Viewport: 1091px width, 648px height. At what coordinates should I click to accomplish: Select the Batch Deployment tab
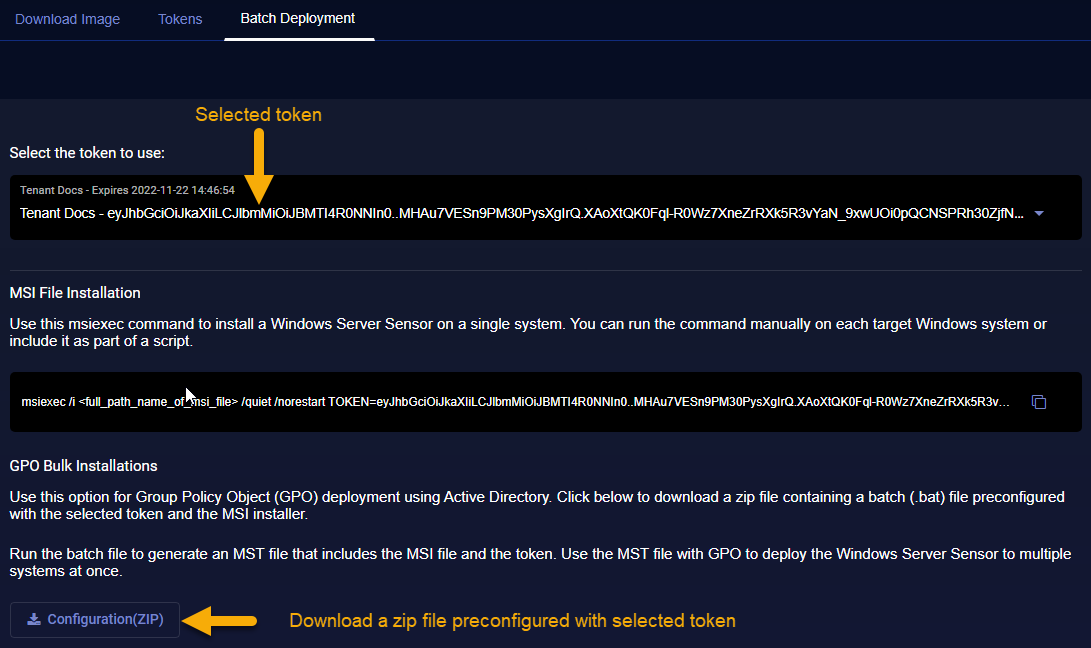(298, 19)
